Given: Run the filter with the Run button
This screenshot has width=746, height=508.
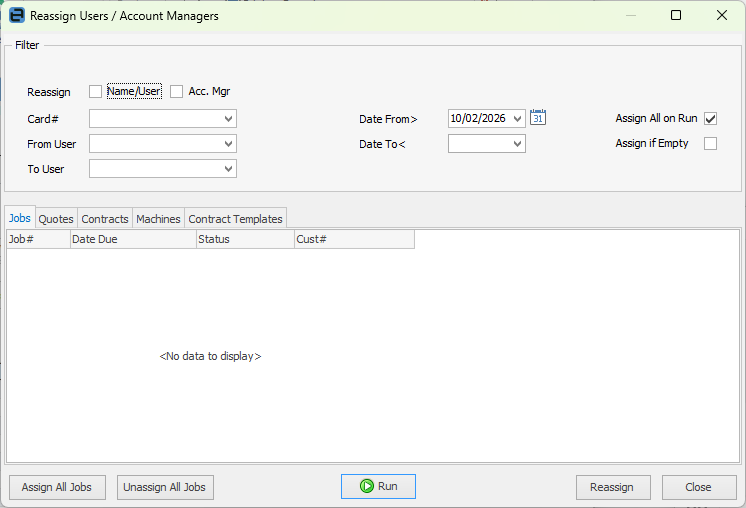Looking at the screenshot, I should click(378, 486).
